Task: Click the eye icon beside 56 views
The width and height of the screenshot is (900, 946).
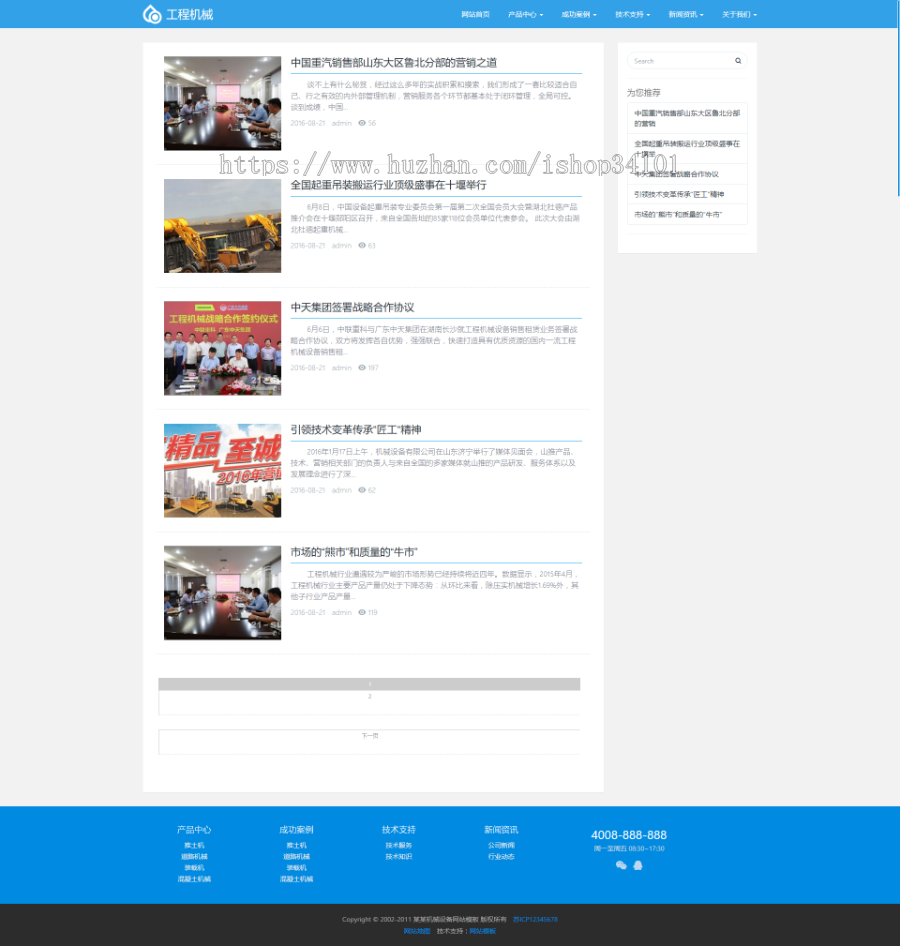Action: (x=362, y=123)
